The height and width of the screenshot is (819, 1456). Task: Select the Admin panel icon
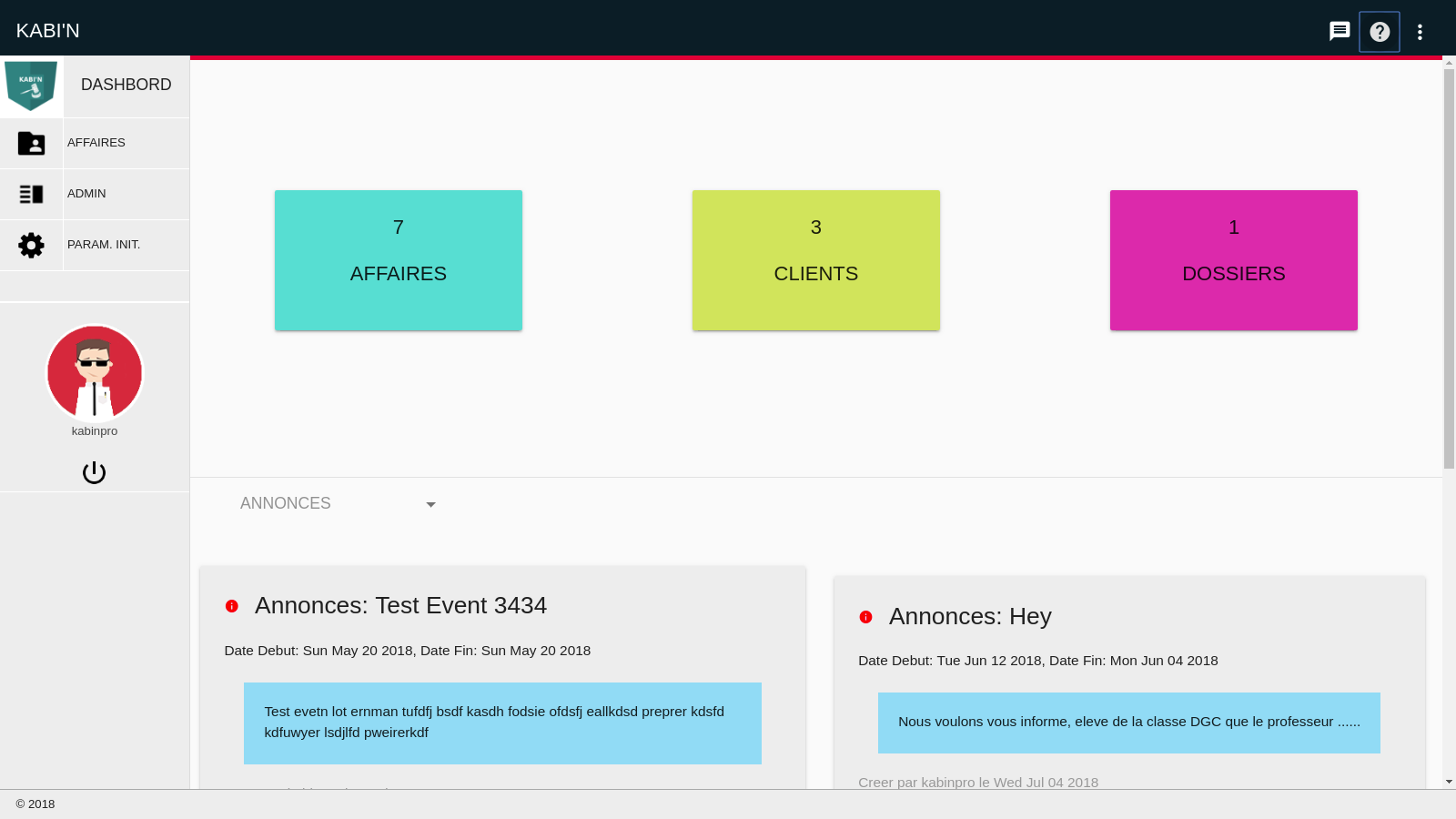(x=31, y=194)
